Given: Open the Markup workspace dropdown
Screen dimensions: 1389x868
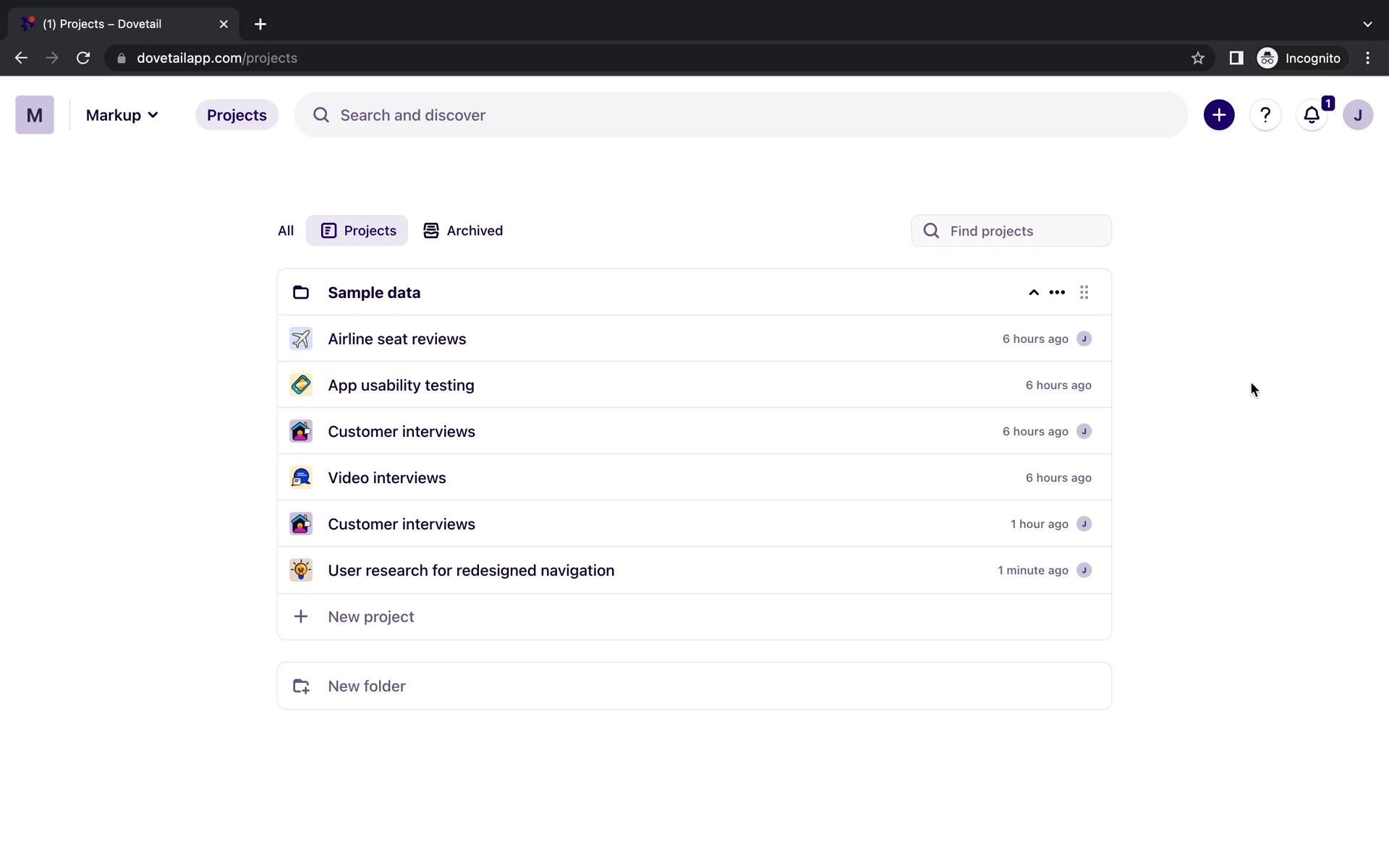Looking at the screenshot, I should (x=122, y=115).
